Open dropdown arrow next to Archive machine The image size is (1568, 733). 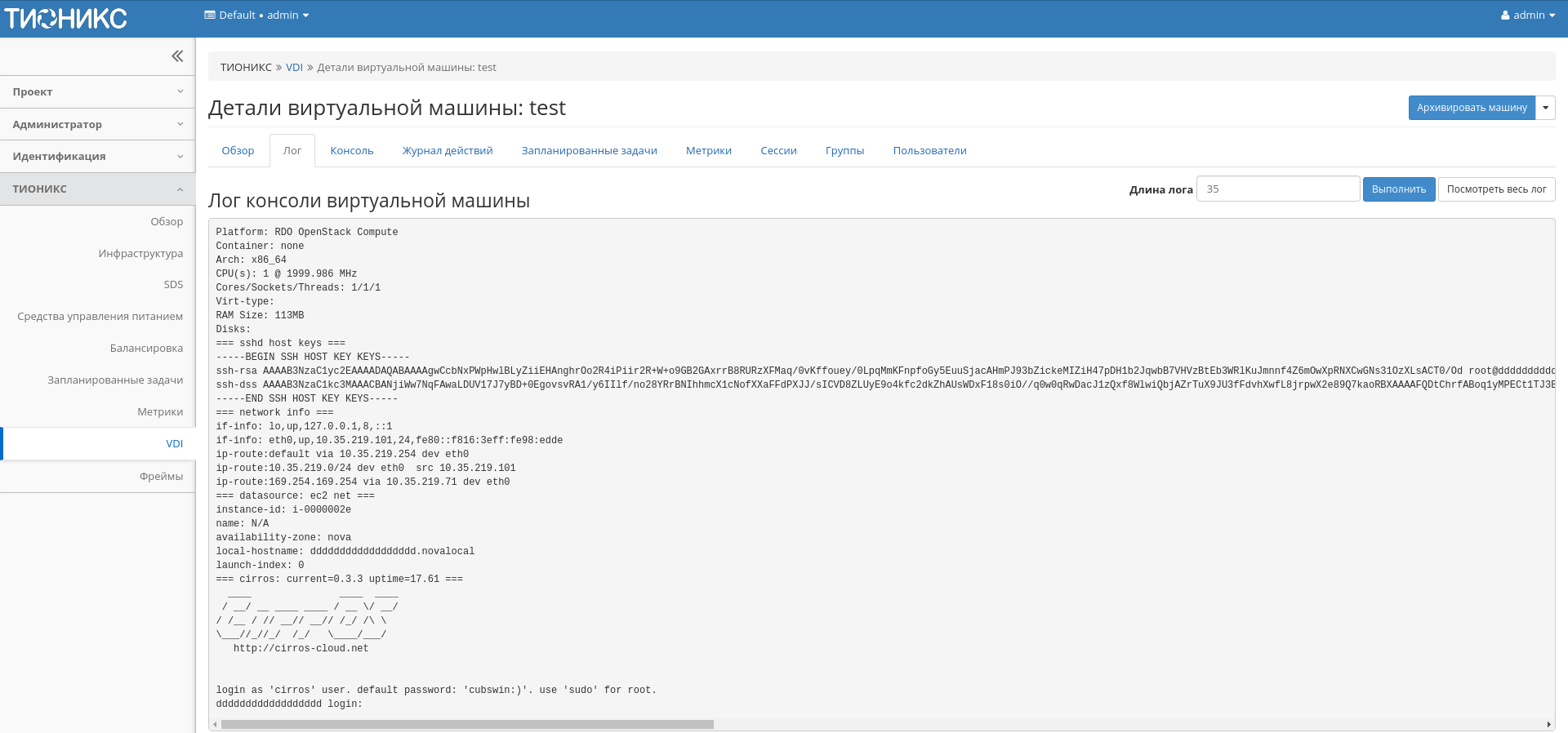click(x=1545, y=108)
